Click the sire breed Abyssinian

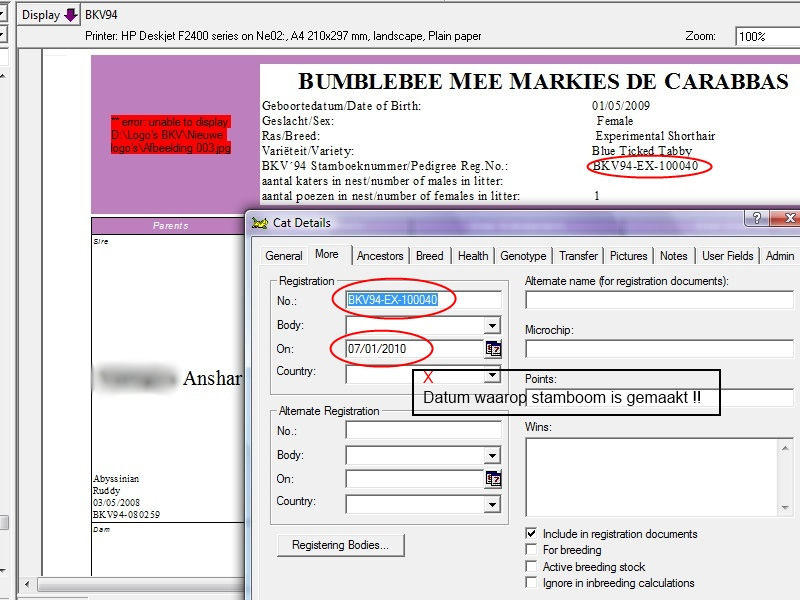point(116,479)
